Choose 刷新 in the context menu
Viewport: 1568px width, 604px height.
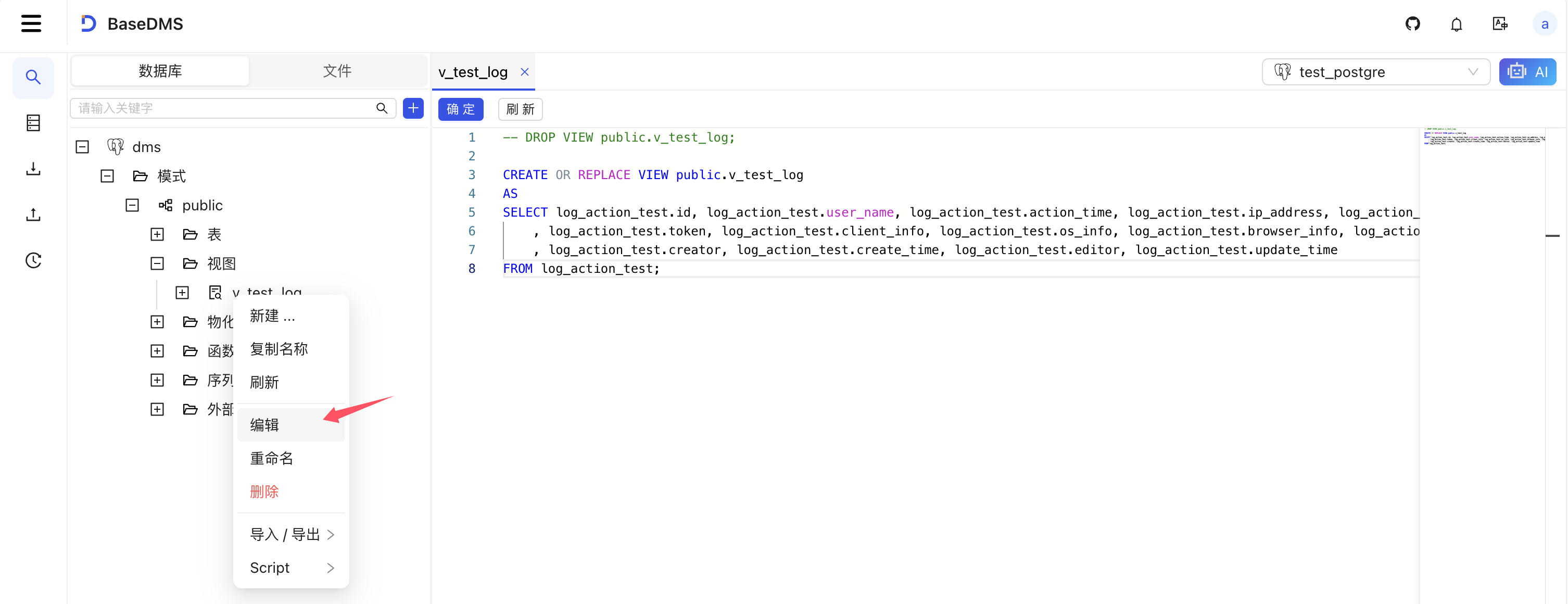(291, 382)
